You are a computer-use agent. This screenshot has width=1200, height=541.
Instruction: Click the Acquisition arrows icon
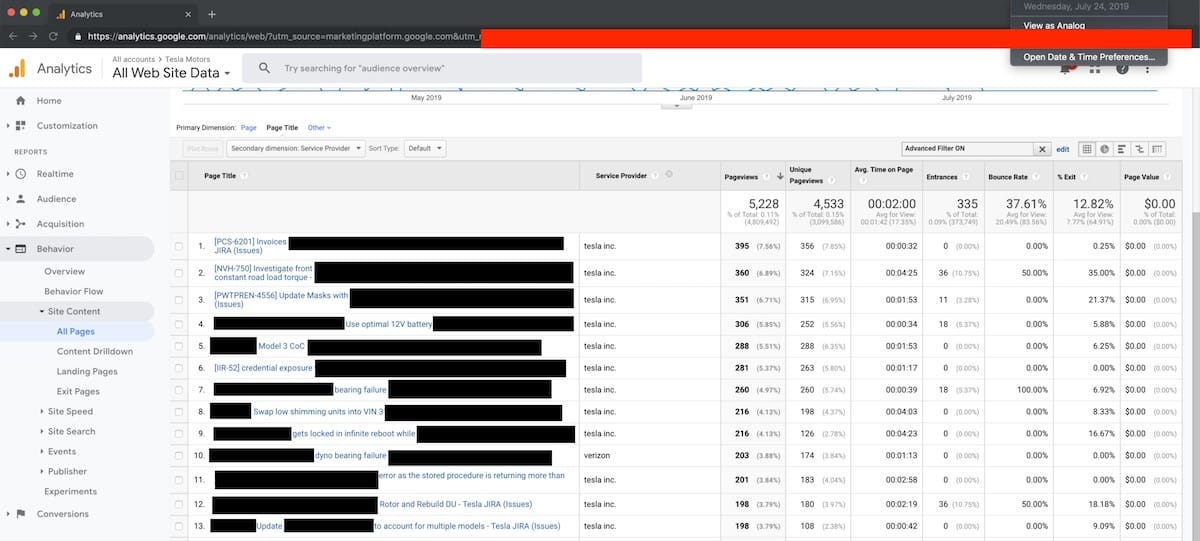coord(20,224)
